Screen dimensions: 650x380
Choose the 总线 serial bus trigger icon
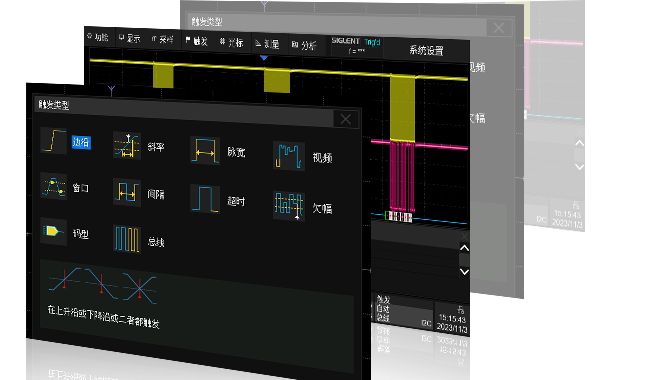click(x=127, y=239)
